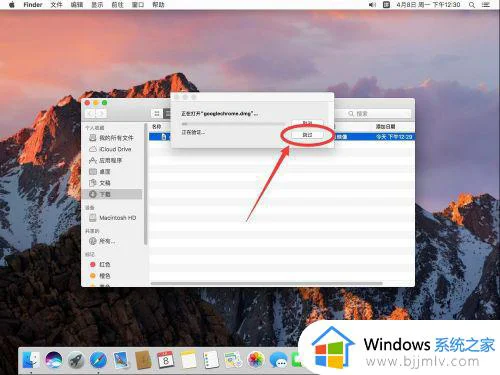This screenshot has width=500, height=375.
Task: Switch Finder to icon view
Action: pos(157,114)
